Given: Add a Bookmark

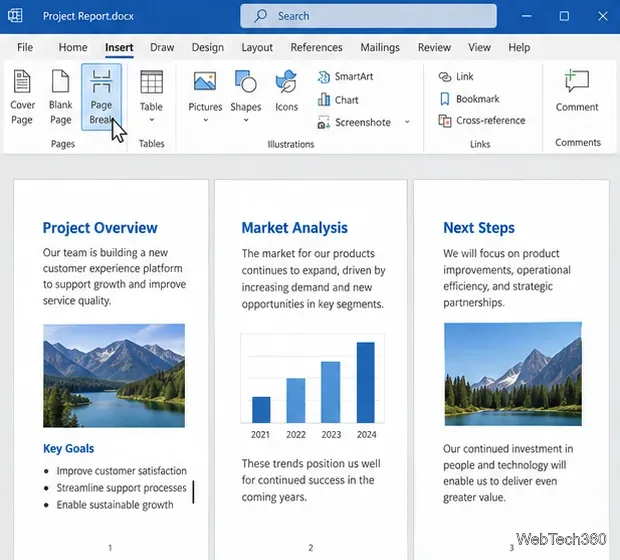Looking at the screenshot, I should 469,99.
